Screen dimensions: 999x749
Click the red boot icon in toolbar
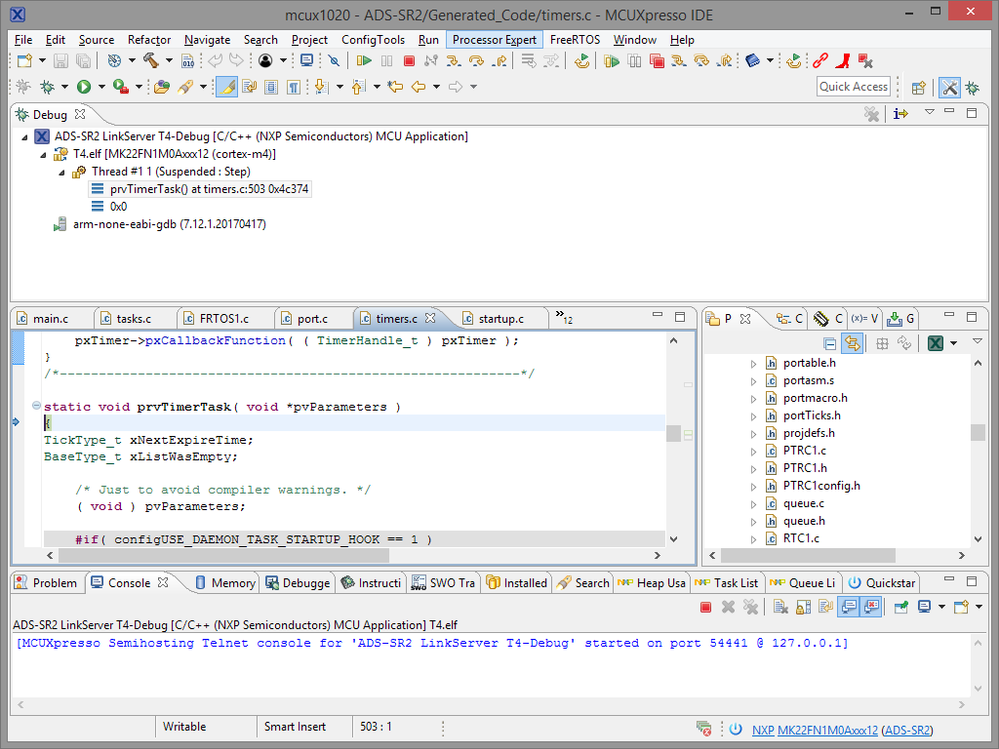(843, 61)
